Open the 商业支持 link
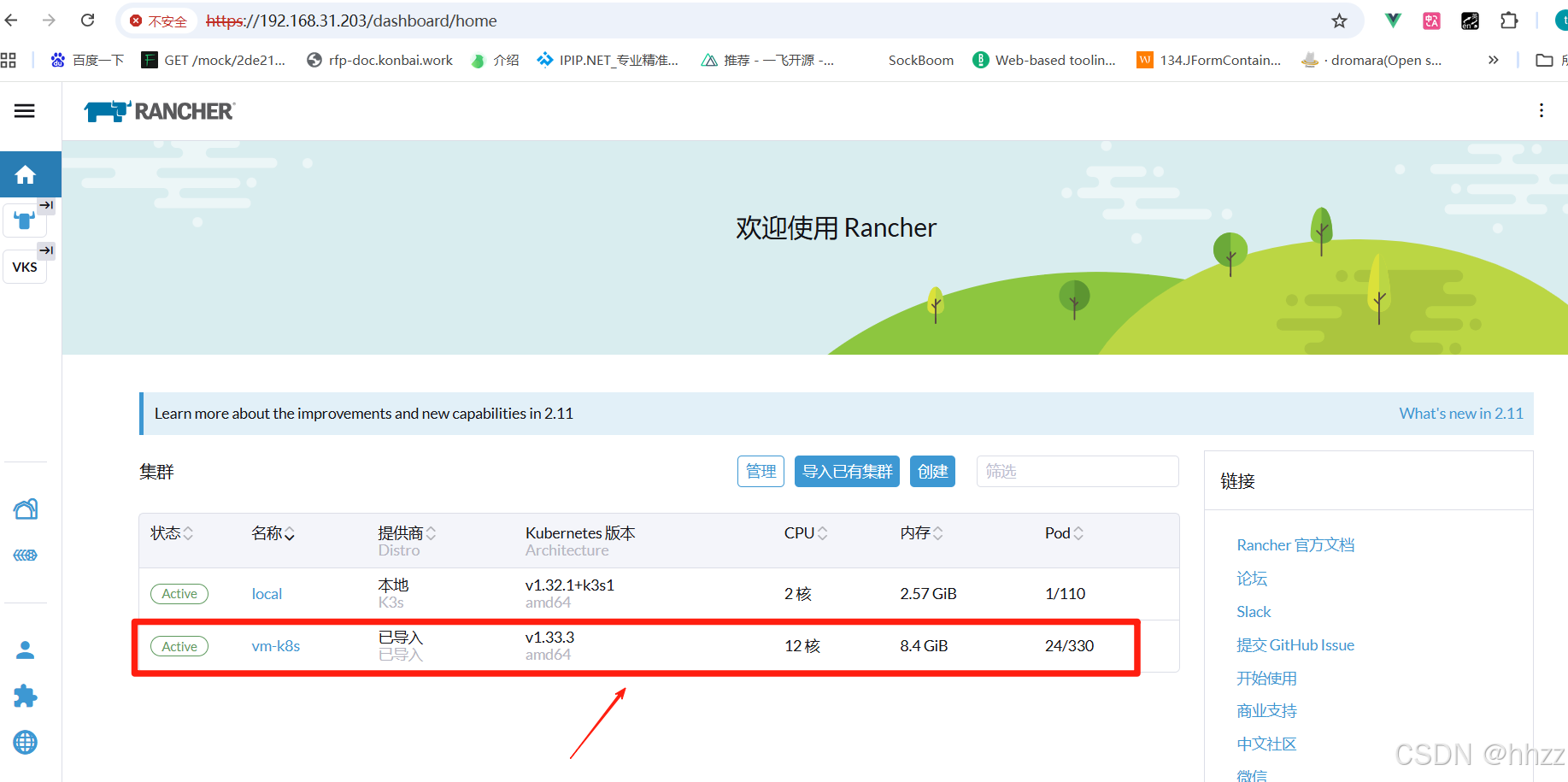 pos(1266,711)
